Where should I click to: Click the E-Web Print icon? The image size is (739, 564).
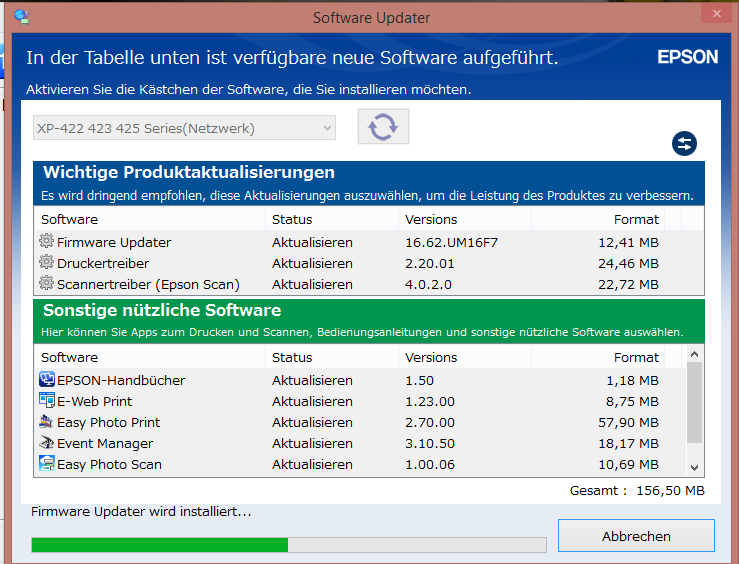coord(47,401)
